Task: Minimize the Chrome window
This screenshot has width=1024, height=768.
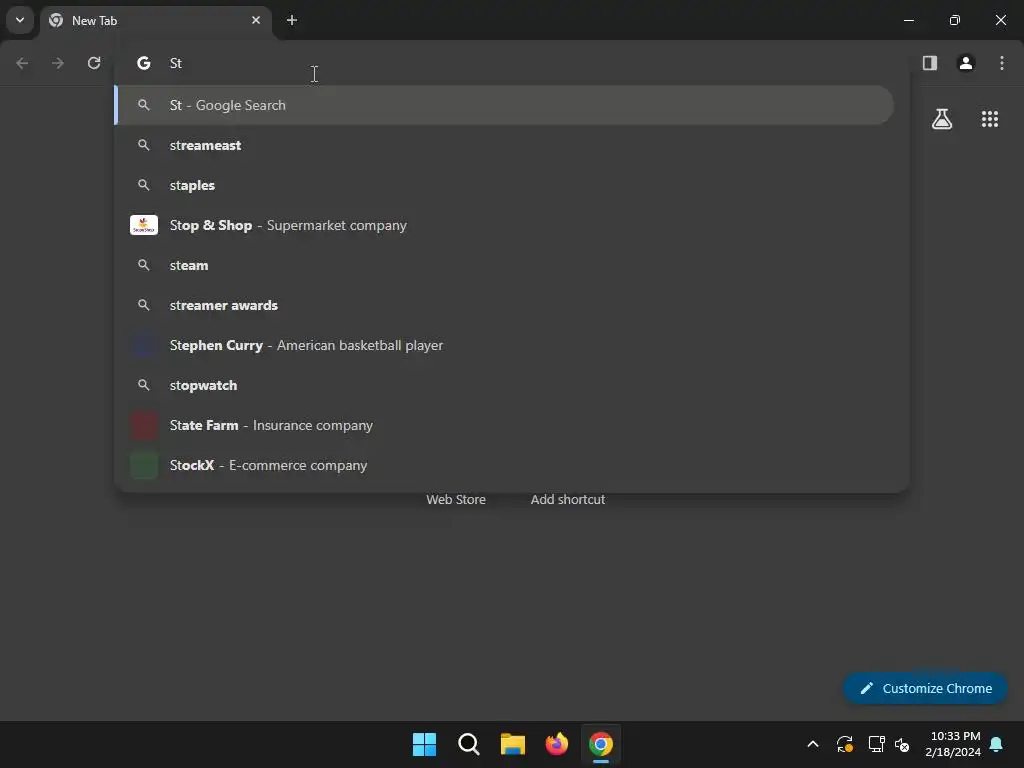Action: coord(908,20)
